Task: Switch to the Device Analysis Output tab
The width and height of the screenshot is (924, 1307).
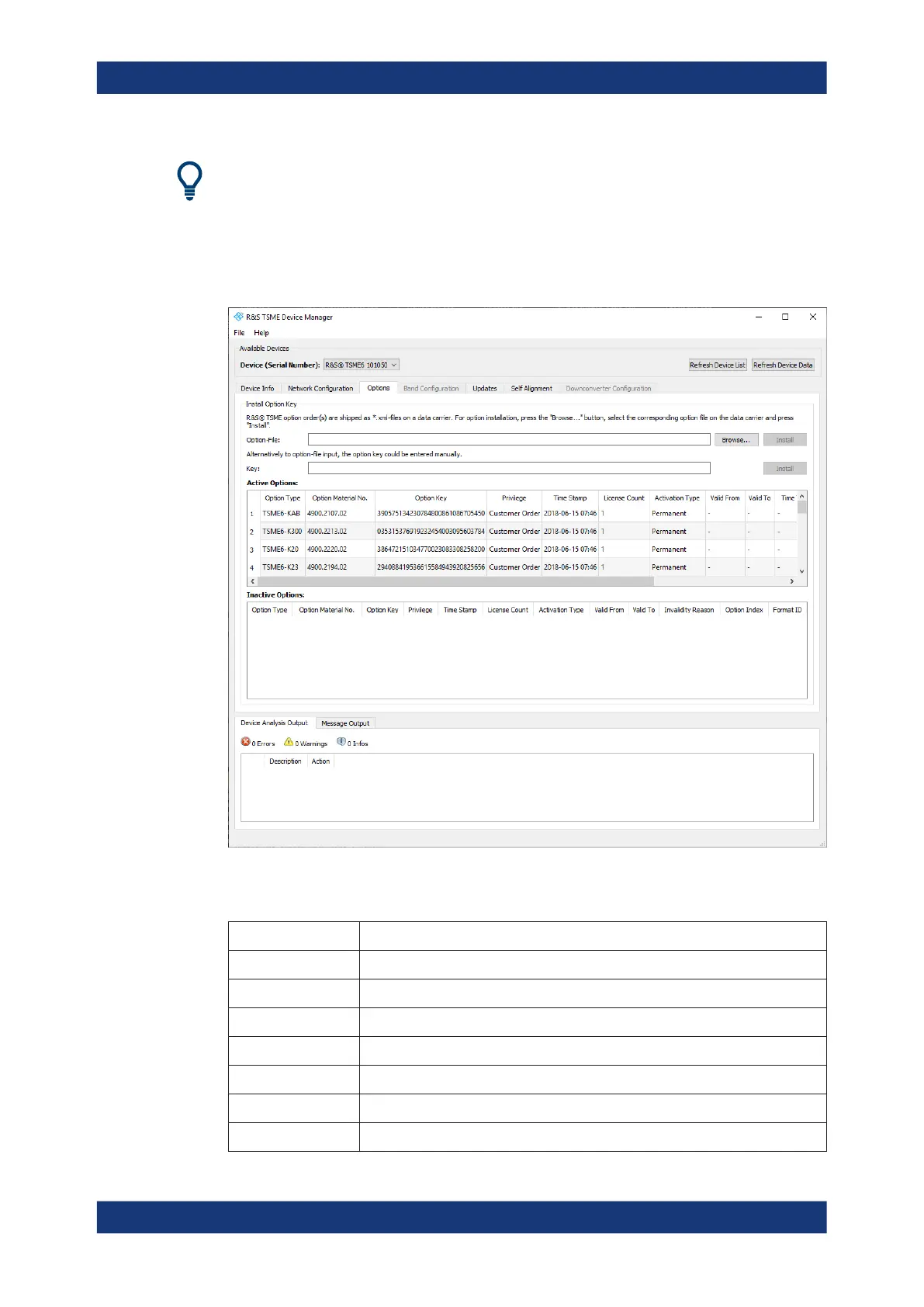Action: click(274, 723)
